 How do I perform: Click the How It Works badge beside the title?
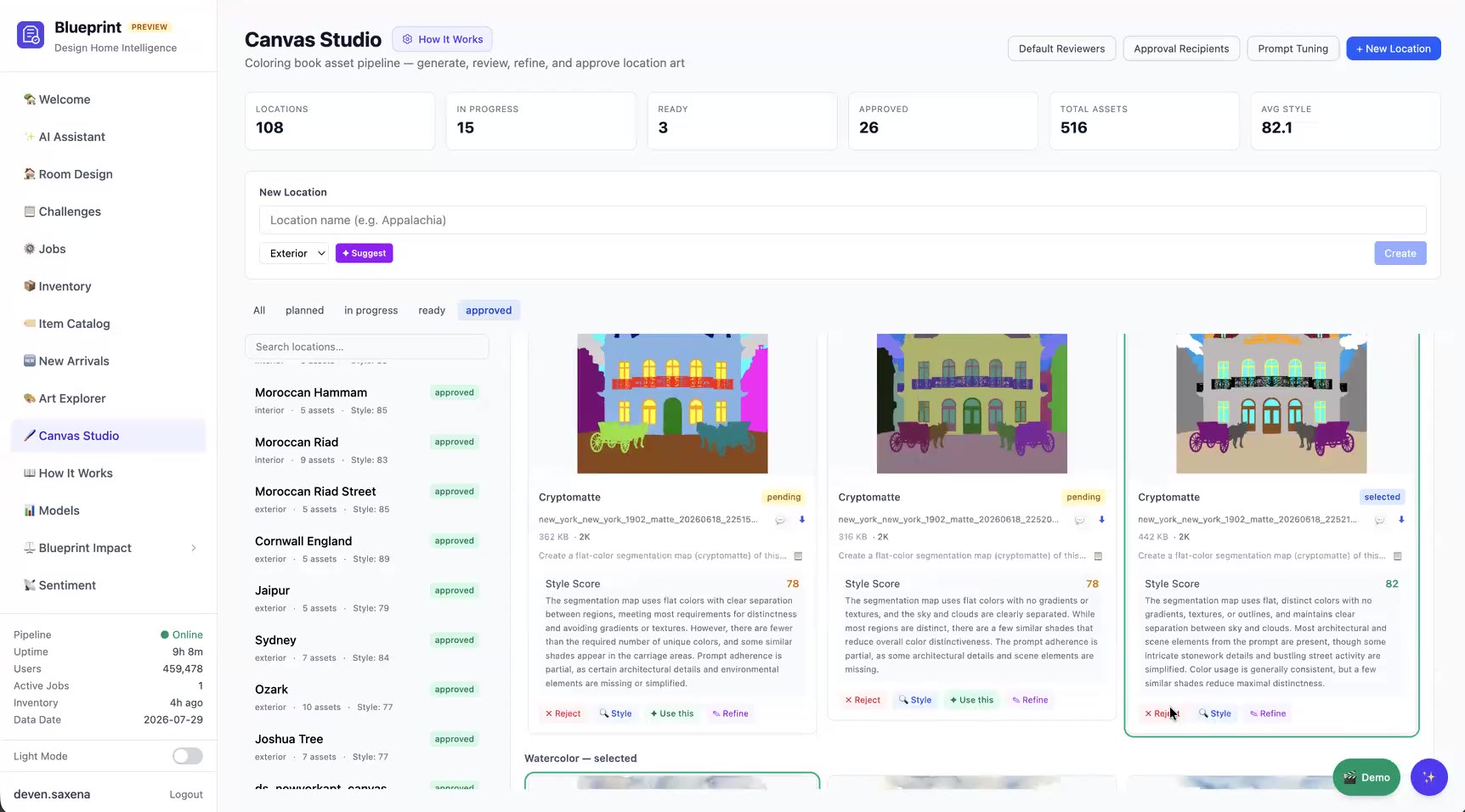[442, 39]
